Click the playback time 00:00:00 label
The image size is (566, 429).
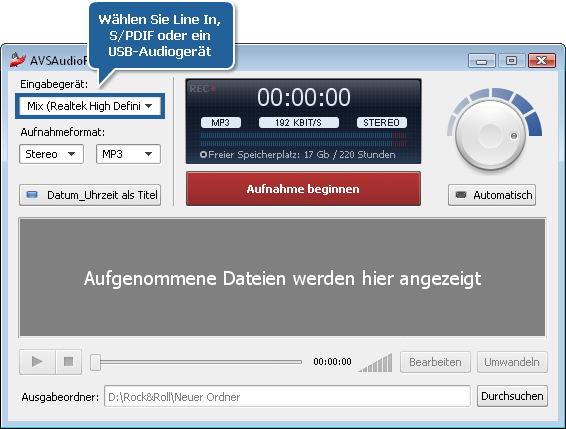332,362
